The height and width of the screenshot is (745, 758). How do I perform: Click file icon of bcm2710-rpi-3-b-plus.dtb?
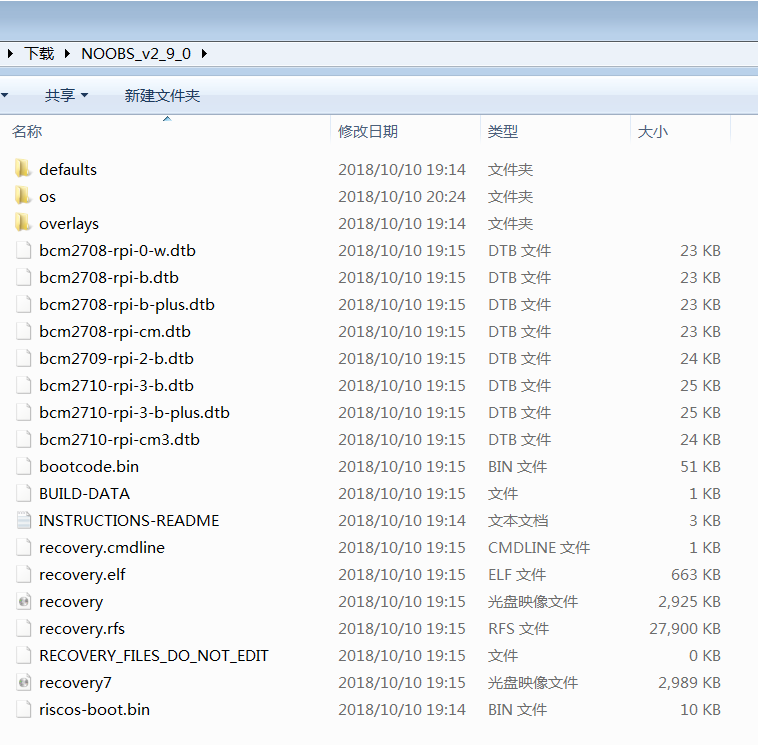[23, 412]
